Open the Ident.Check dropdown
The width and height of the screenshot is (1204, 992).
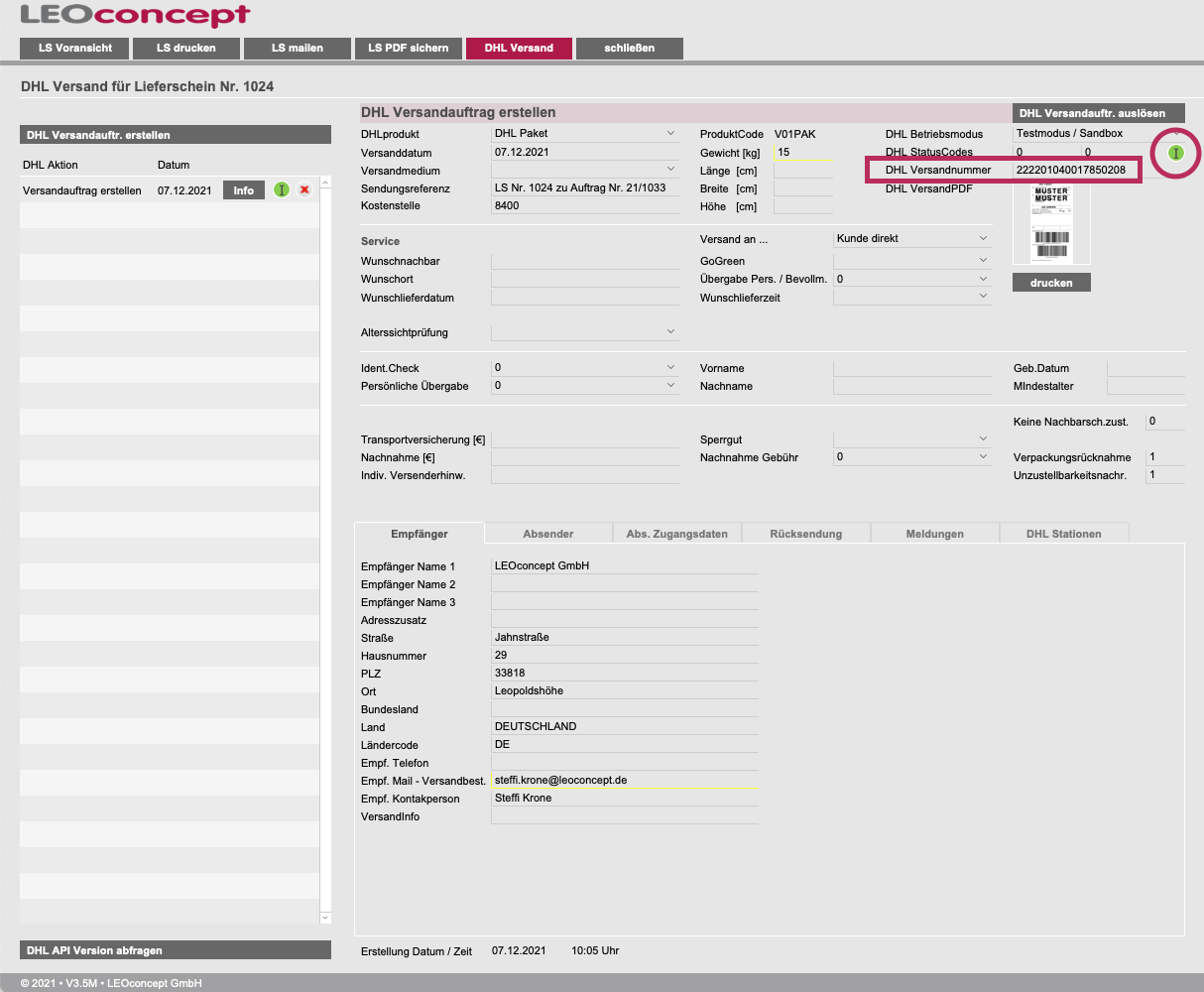click(x=585, y=367)
